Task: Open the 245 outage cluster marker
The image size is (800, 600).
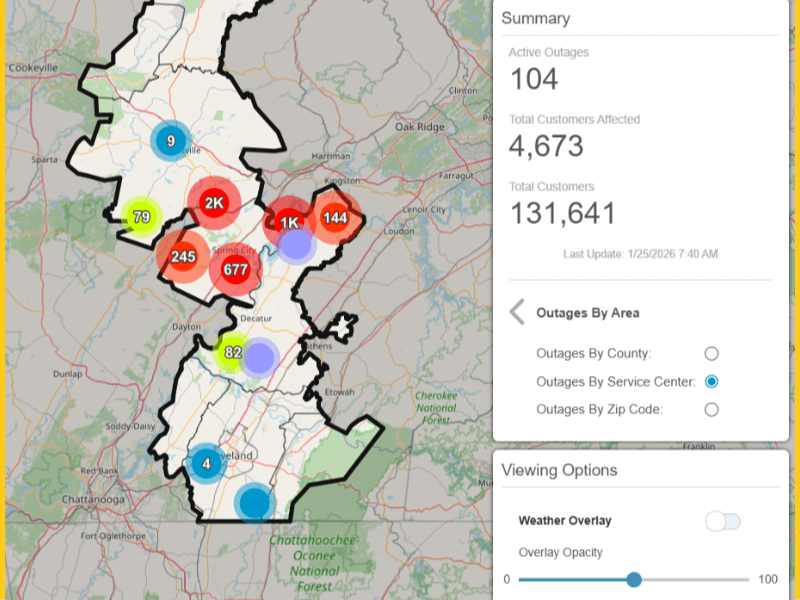Action: [182, 256]
